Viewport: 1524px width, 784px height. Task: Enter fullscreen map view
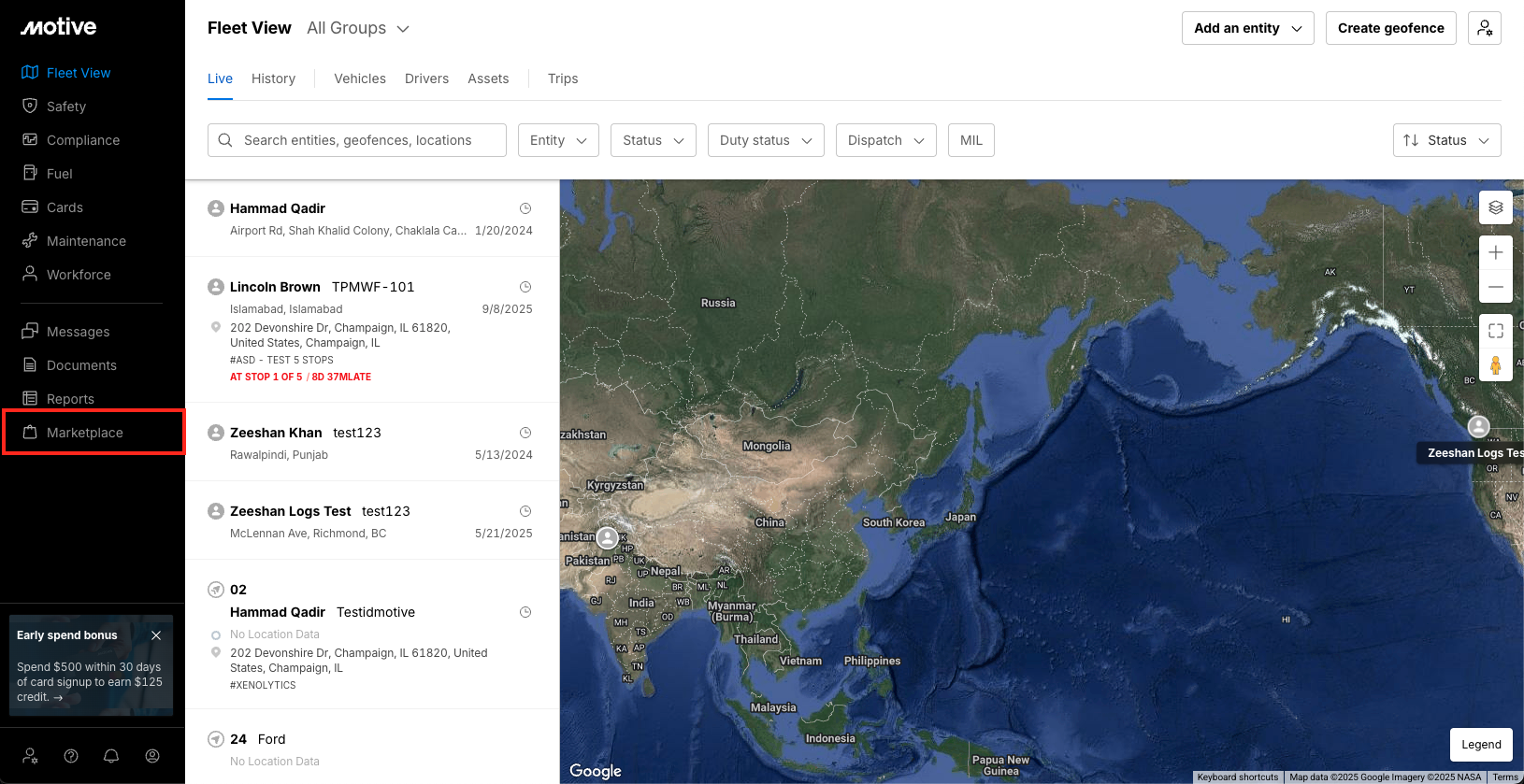click(x=1495, y=331)
